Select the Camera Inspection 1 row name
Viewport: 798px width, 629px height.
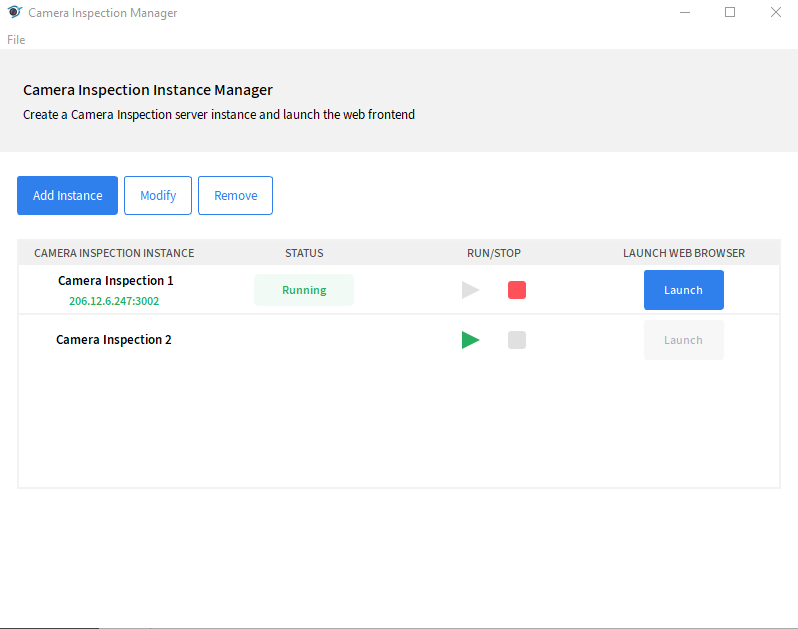[116, 281]
